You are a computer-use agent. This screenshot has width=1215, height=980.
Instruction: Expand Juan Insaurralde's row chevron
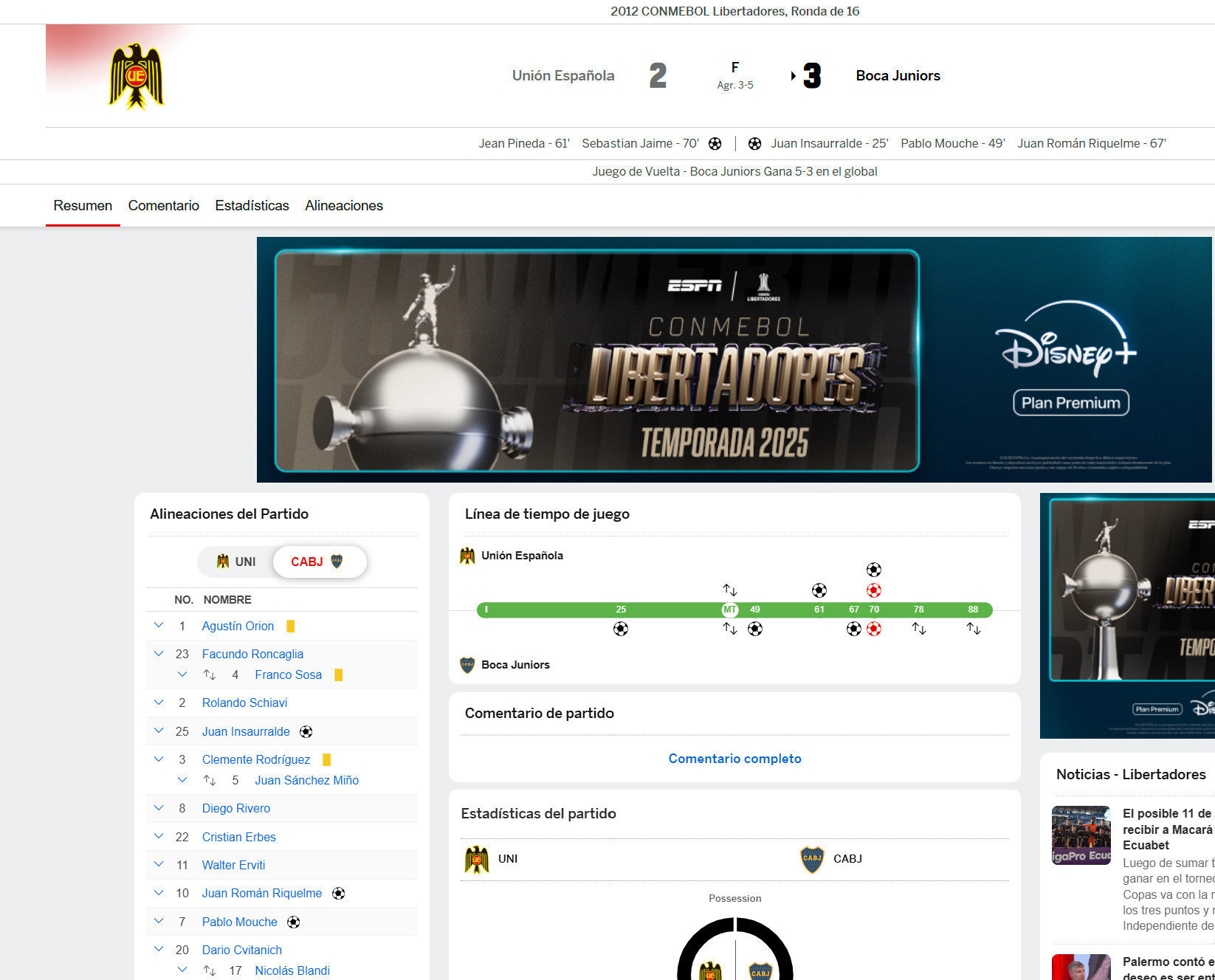pos(159,731)
